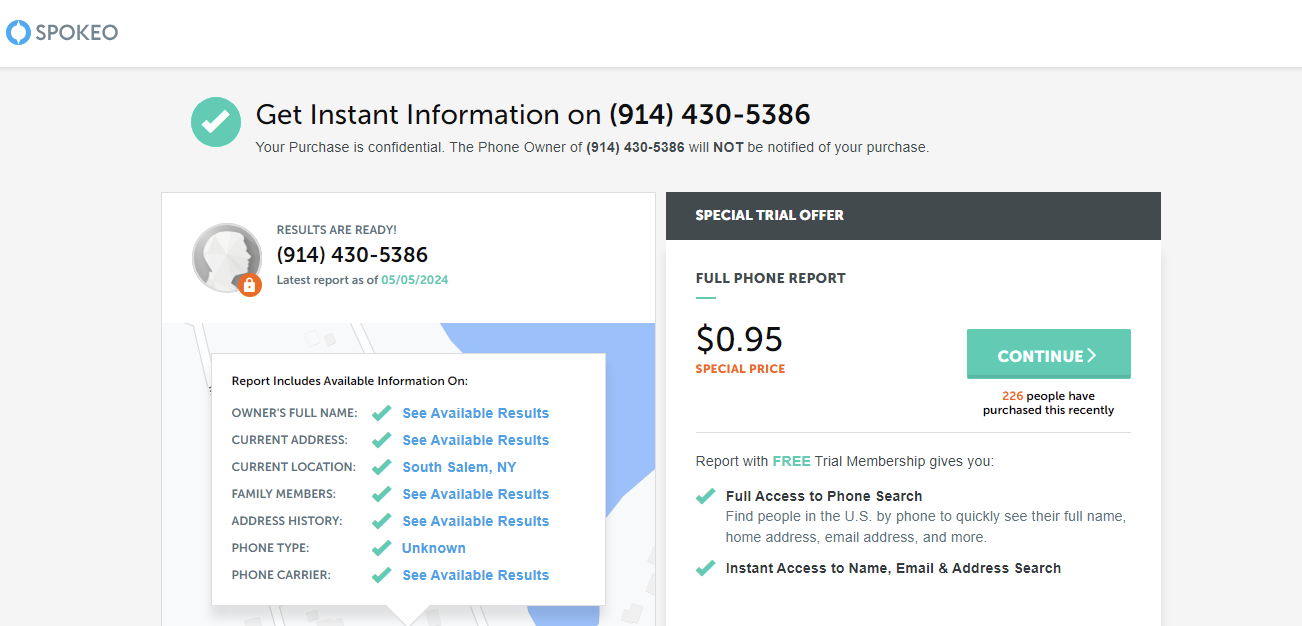The height and width of the screenshot is (626, 1302).
Task: Open See Available Results for Current Address
Action: (476, 440)
